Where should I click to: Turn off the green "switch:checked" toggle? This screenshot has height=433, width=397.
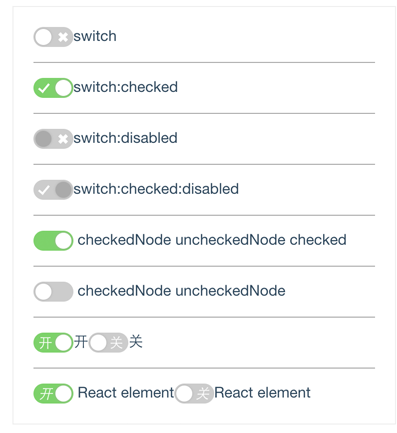[53, 88]
